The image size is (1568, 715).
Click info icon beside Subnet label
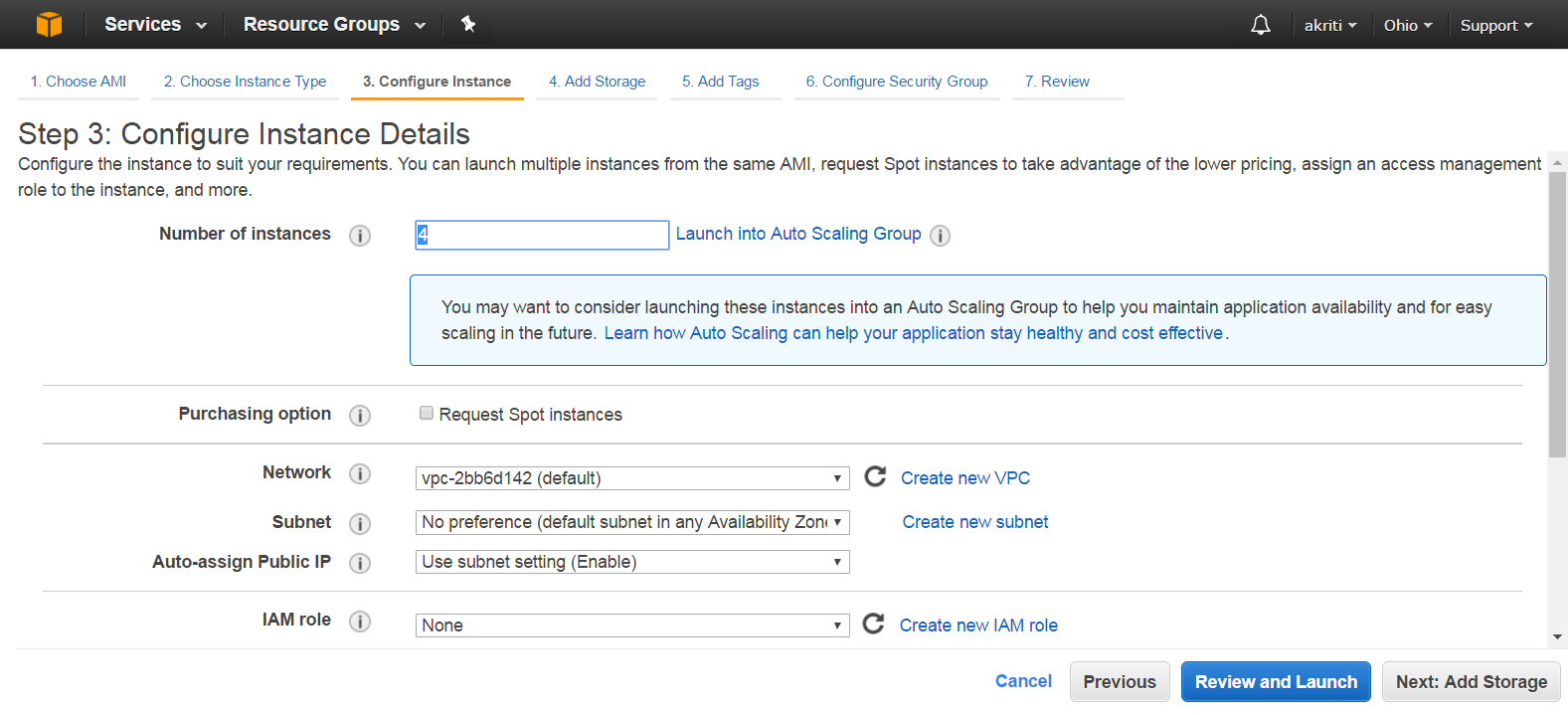360,523
